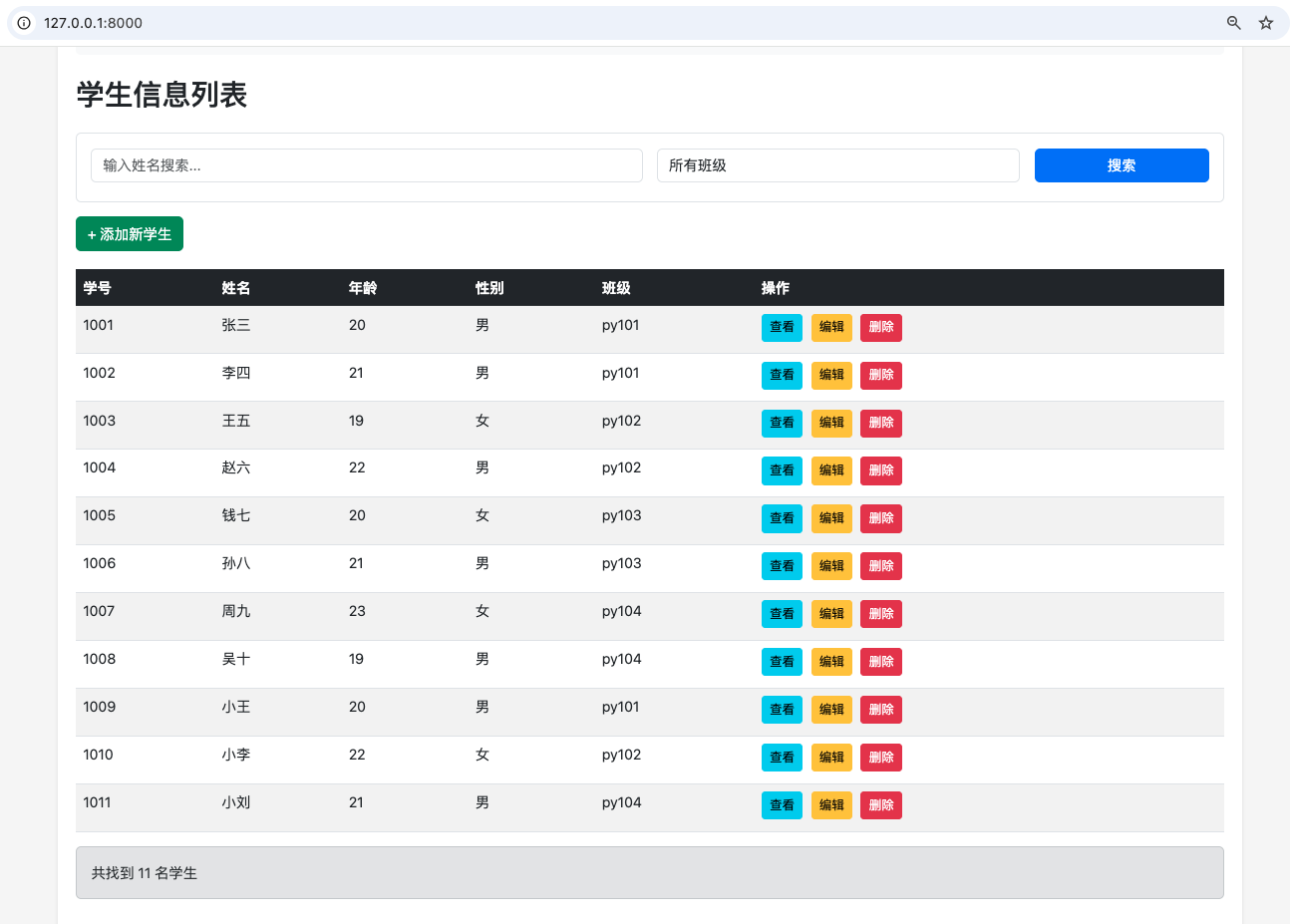Edit student 1001 张三
Viewport: 1290px width, 924px height.
click(x=831, y=327)
